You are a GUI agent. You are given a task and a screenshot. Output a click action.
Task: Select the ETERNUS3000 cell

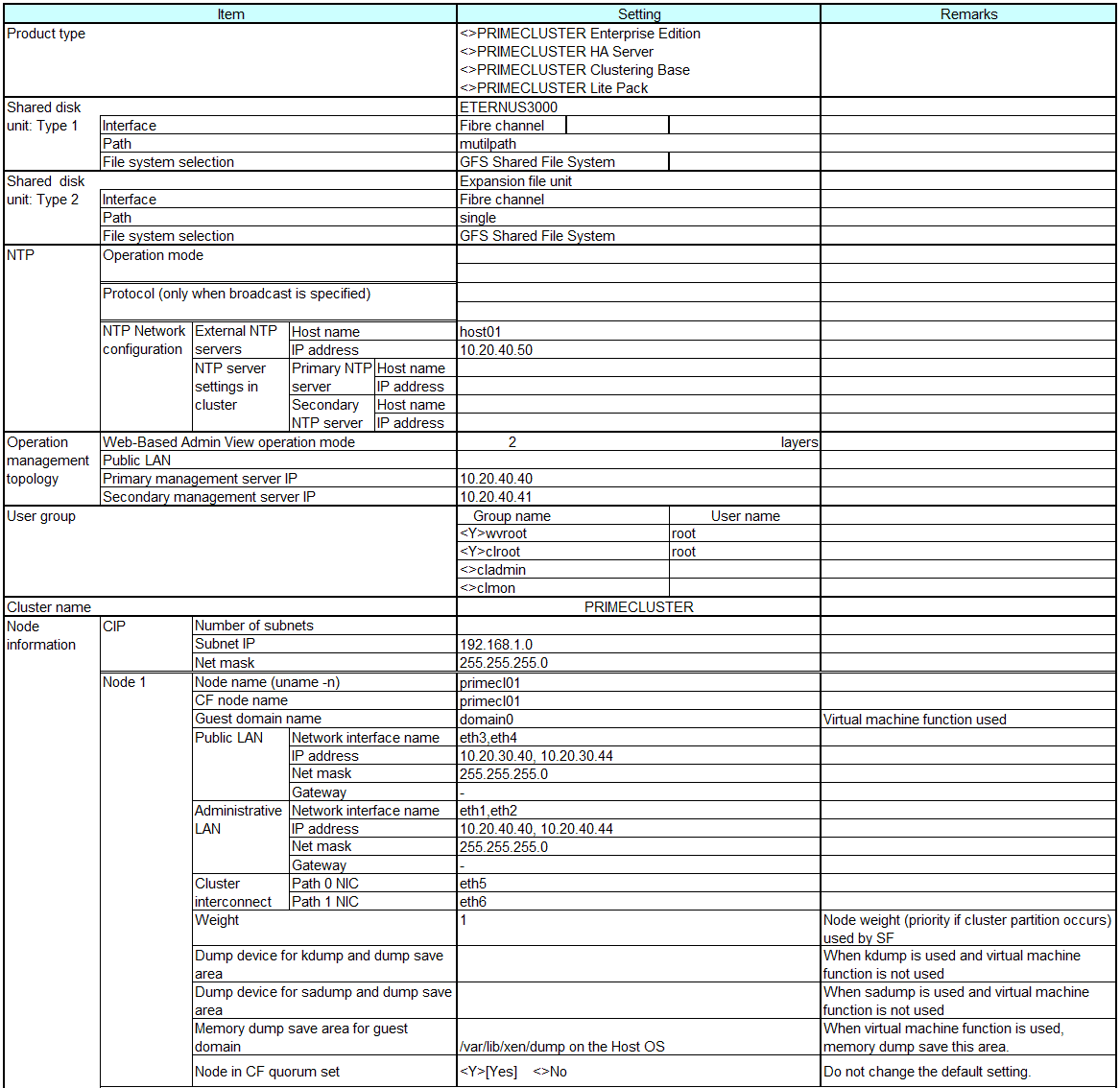pos(638,107)
